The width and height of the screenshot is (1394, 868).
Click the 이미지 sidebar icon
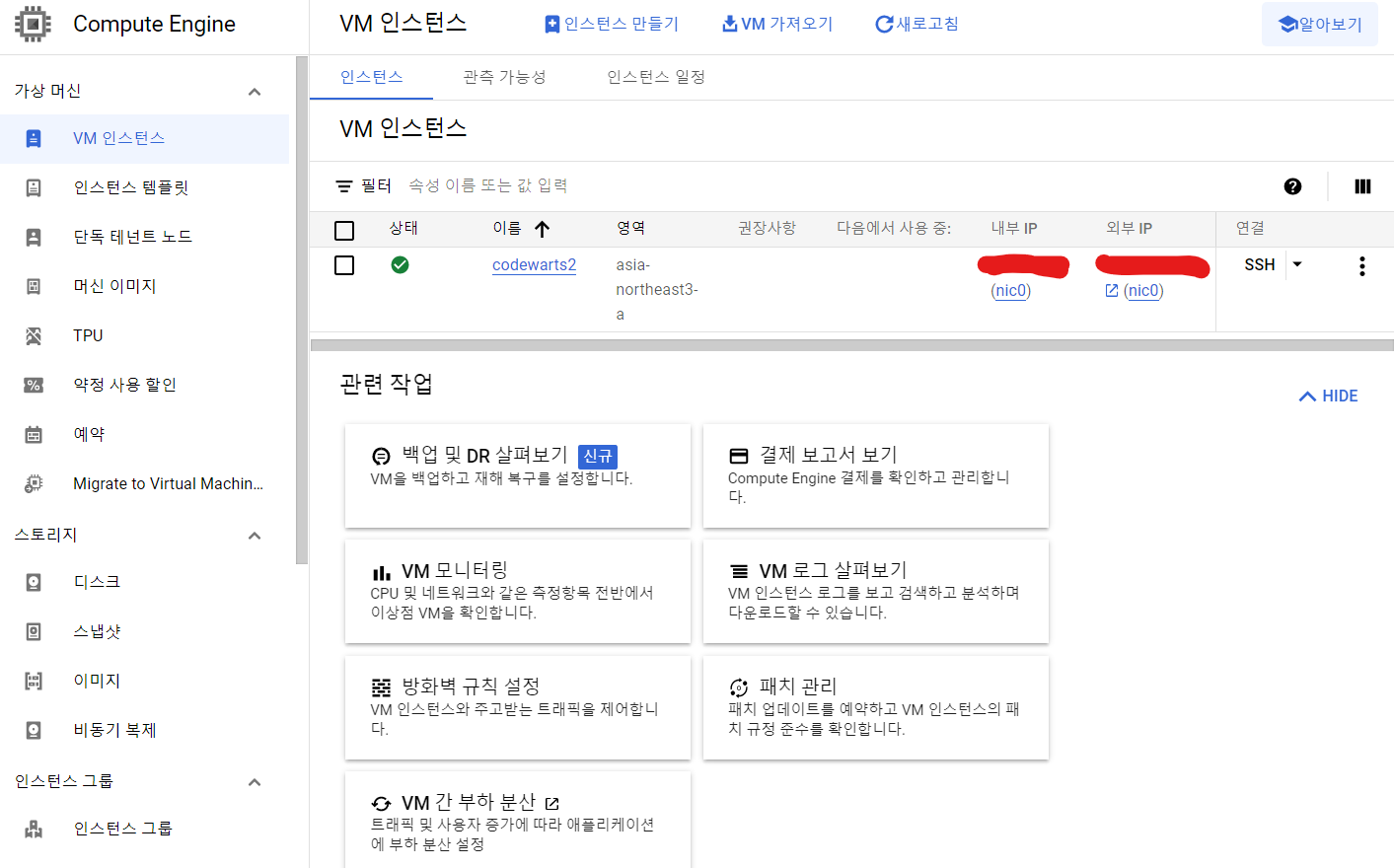coord(34,681)
